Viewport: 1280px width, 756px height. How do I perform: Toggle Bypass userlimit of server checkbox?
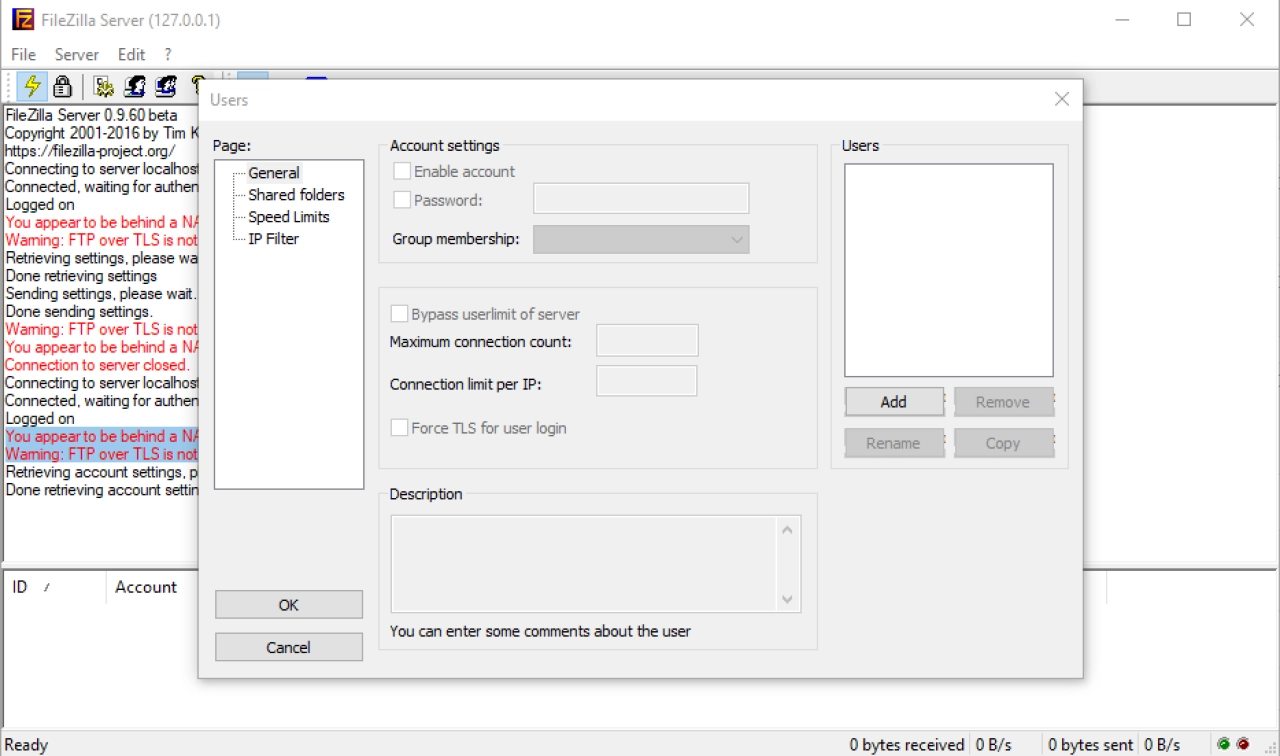coord(399,314)
